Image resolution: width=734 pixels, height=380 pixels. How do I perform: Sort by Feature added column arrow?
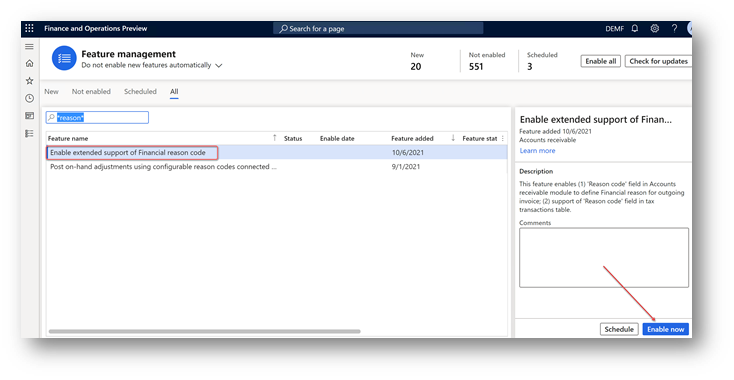coord(453,138)
